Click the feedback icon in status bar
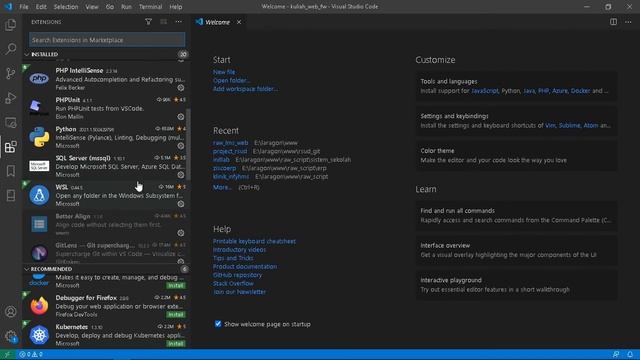The image size is (640, 360). (616, 354)
